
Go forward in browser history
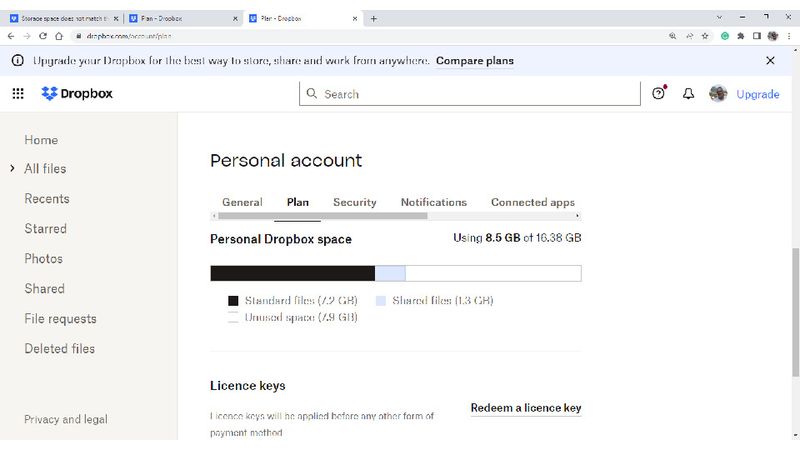click(27, 36)
